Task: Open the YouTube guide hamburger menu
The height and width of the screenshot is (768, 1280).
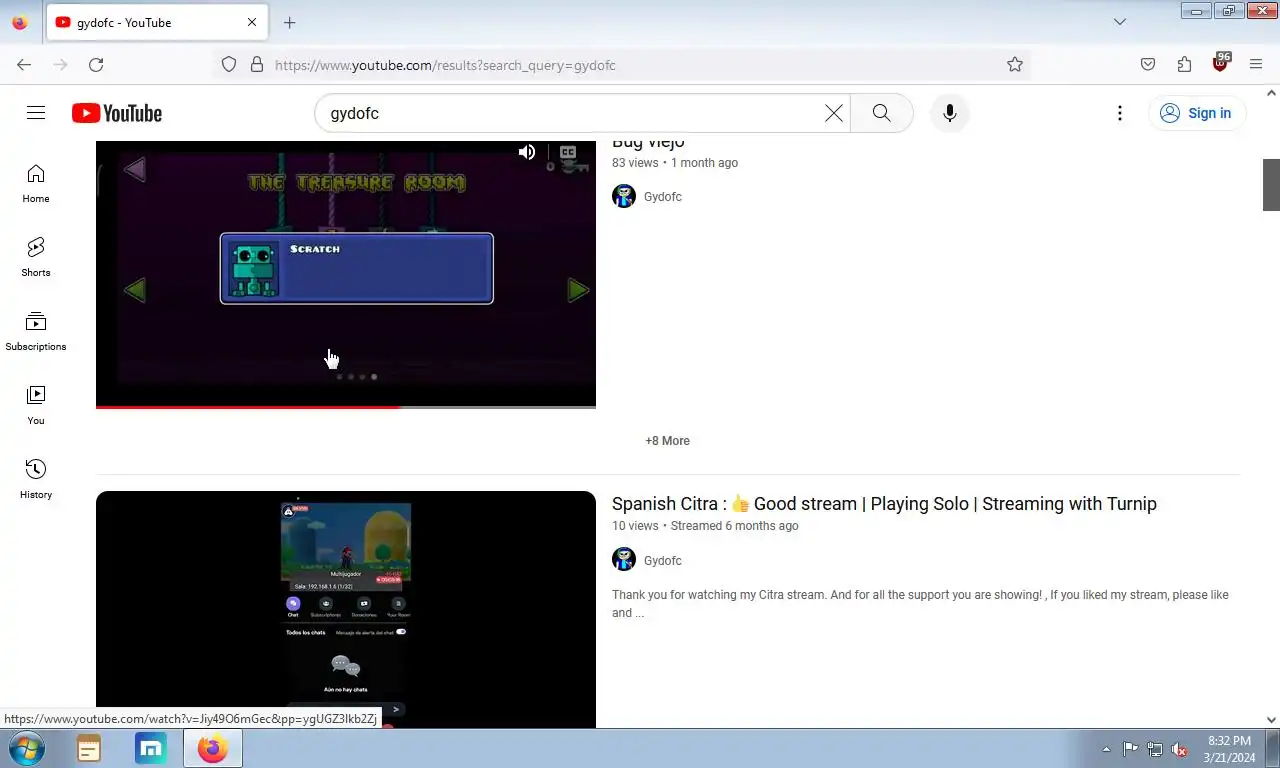Action: [36, 113]
